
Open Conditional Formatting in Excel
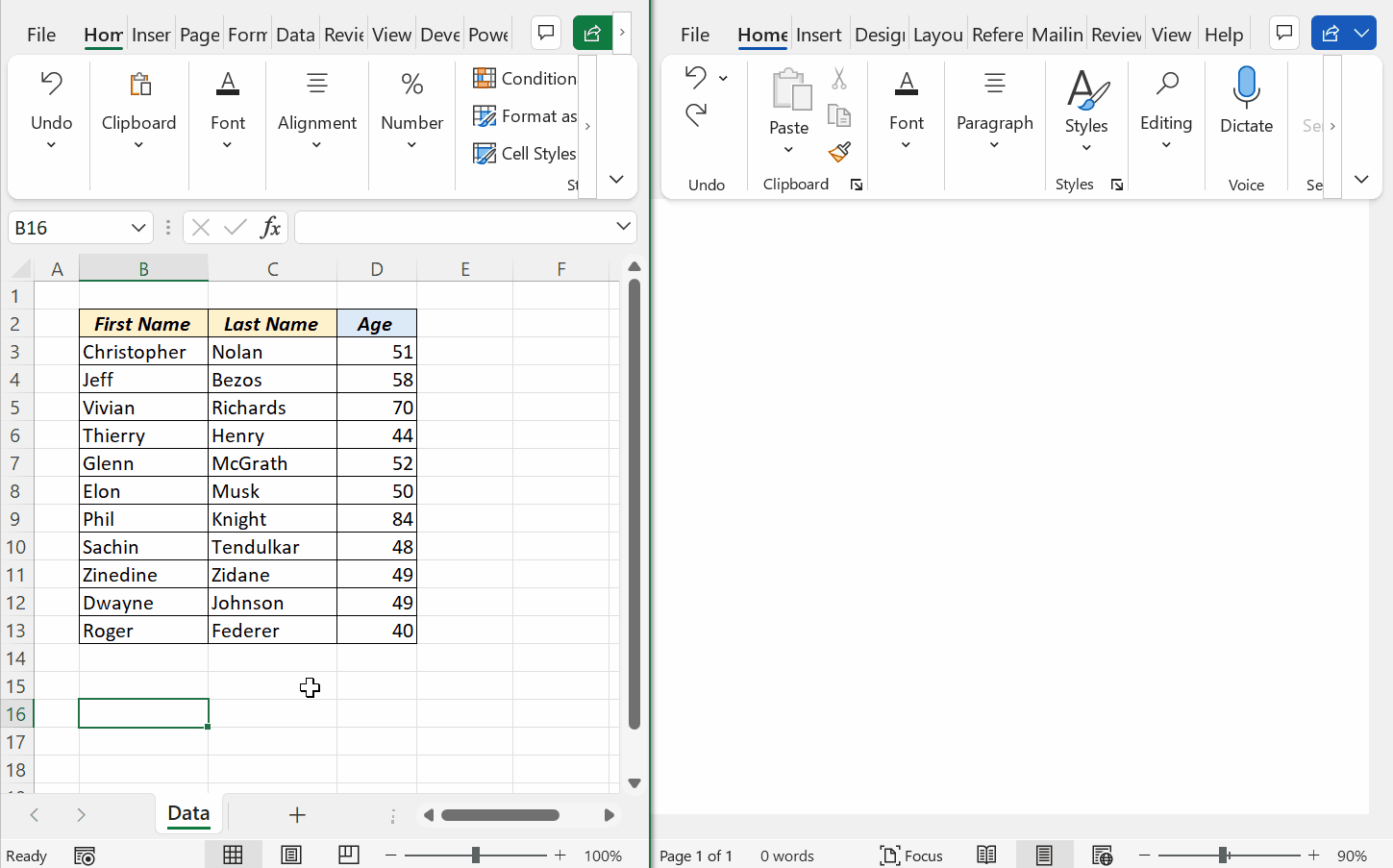click(524, 78)
